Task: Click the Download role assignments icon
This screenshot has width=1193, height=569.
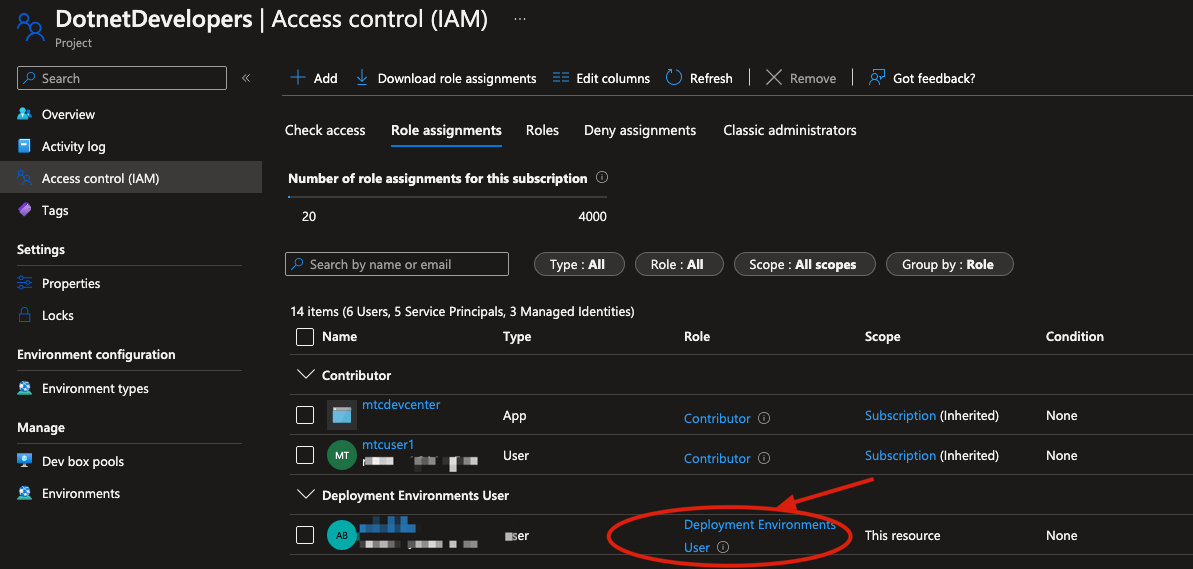Action: tap(362, 78)
